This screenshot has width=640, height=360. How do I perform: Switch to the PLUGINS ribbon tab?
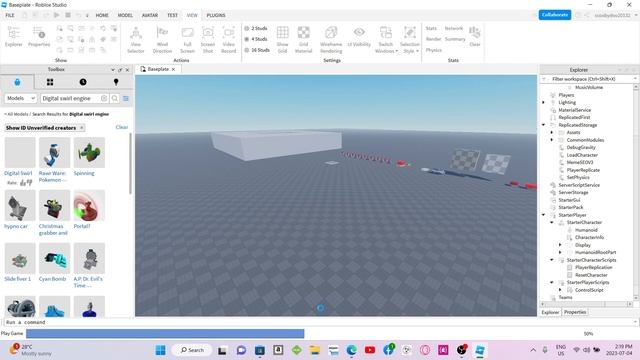coord(216,15)
